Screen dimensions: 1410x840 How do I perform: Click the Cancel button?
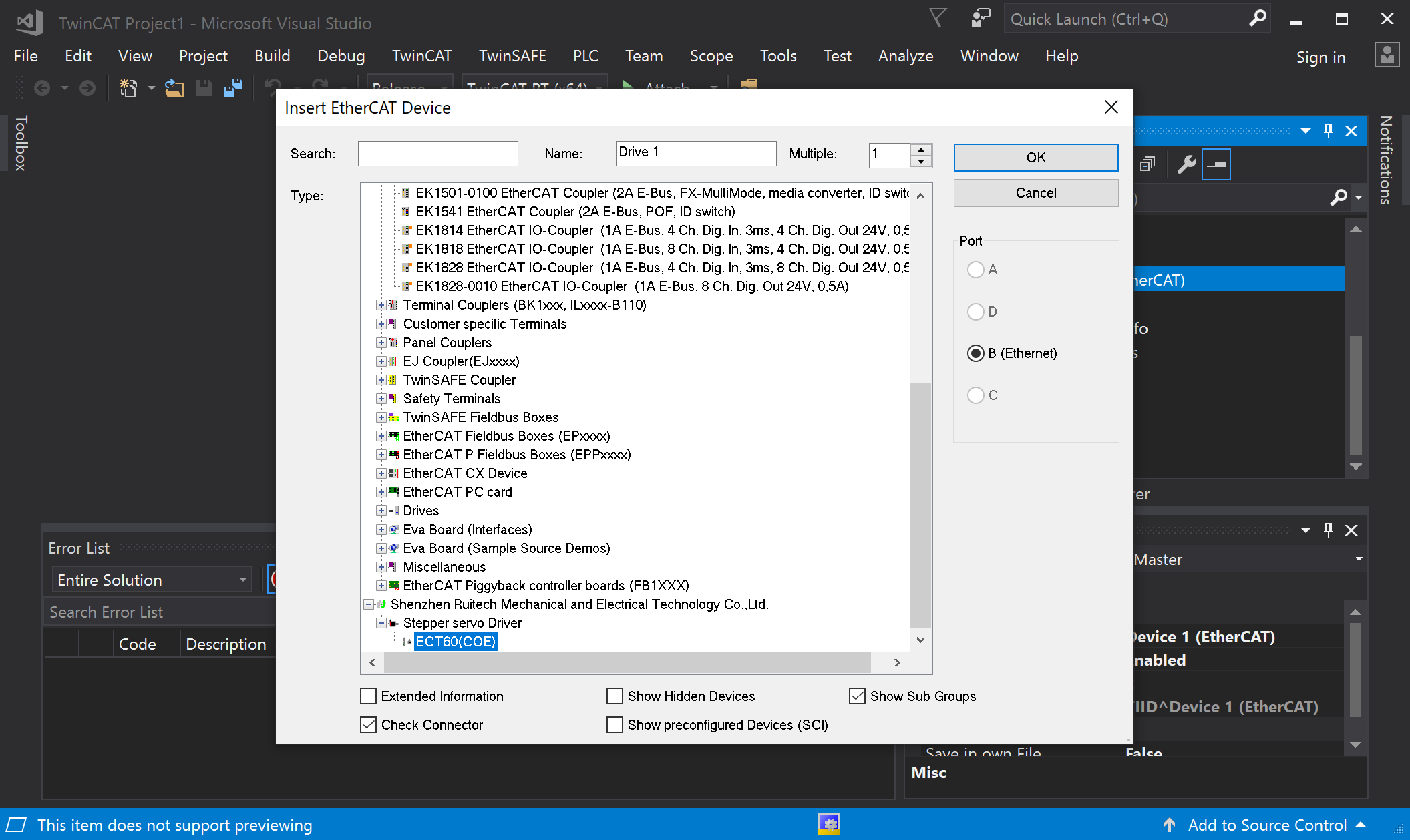pyautogui.click(x=1036, y=193)
